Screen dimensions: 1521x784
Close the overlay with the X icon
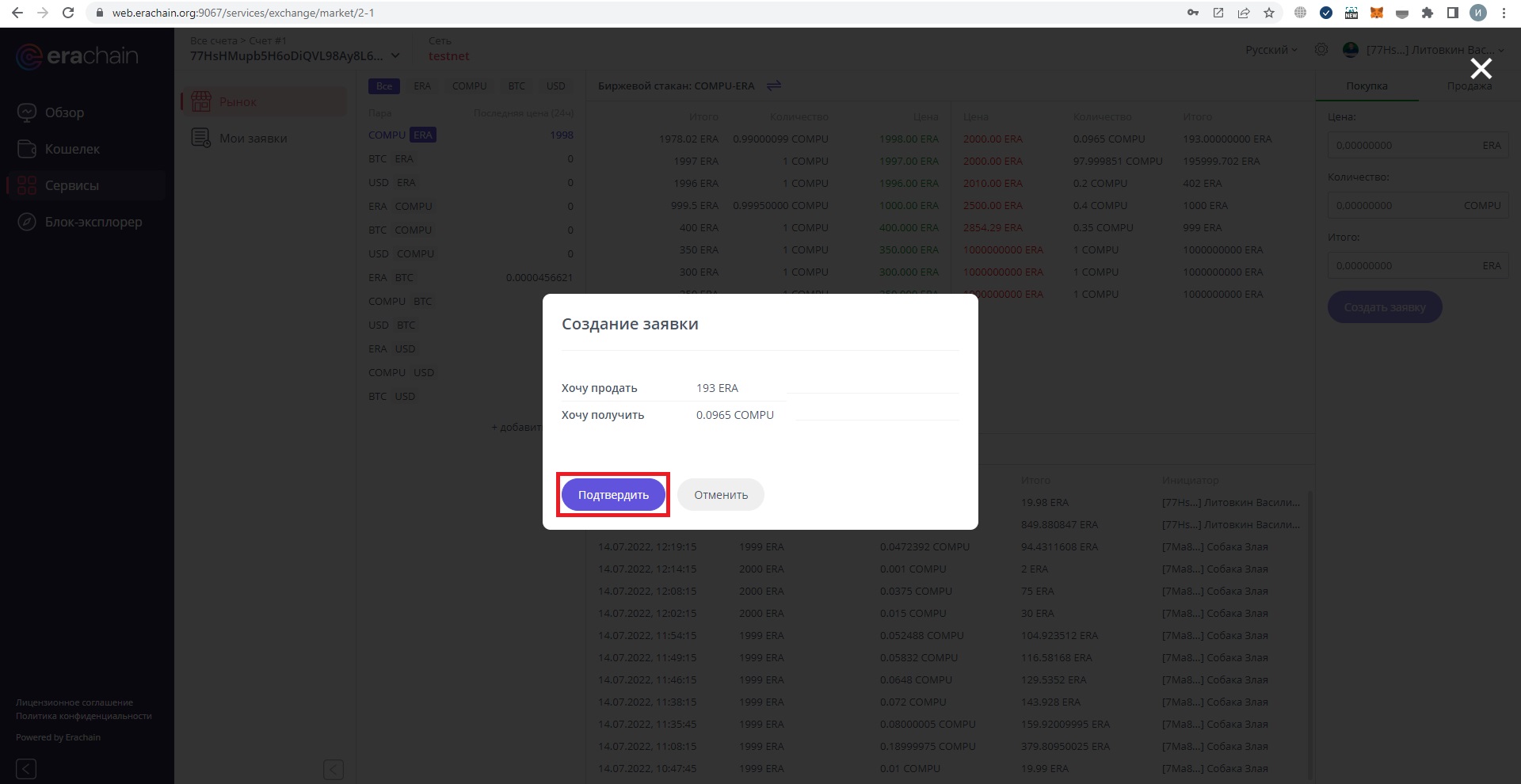coord(1481,68)
